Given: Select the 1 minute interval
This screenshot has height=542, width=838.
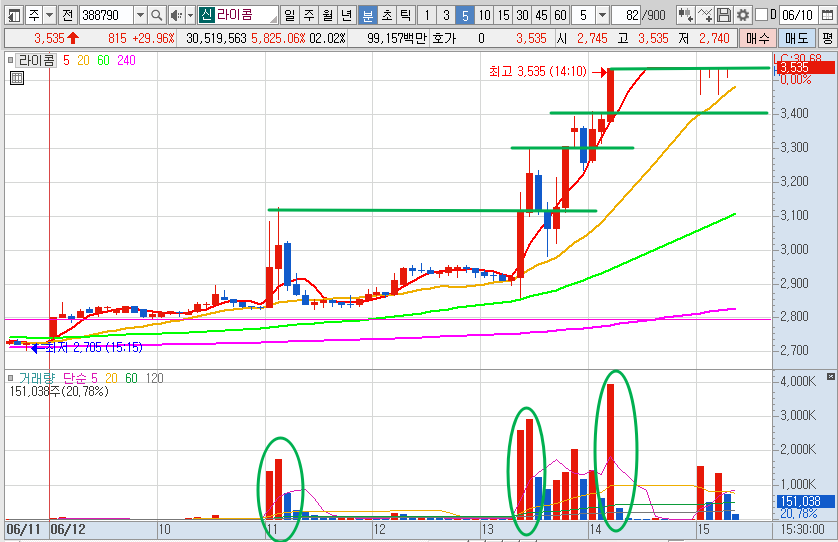Looking at the screenshot, I should [427, 15].
